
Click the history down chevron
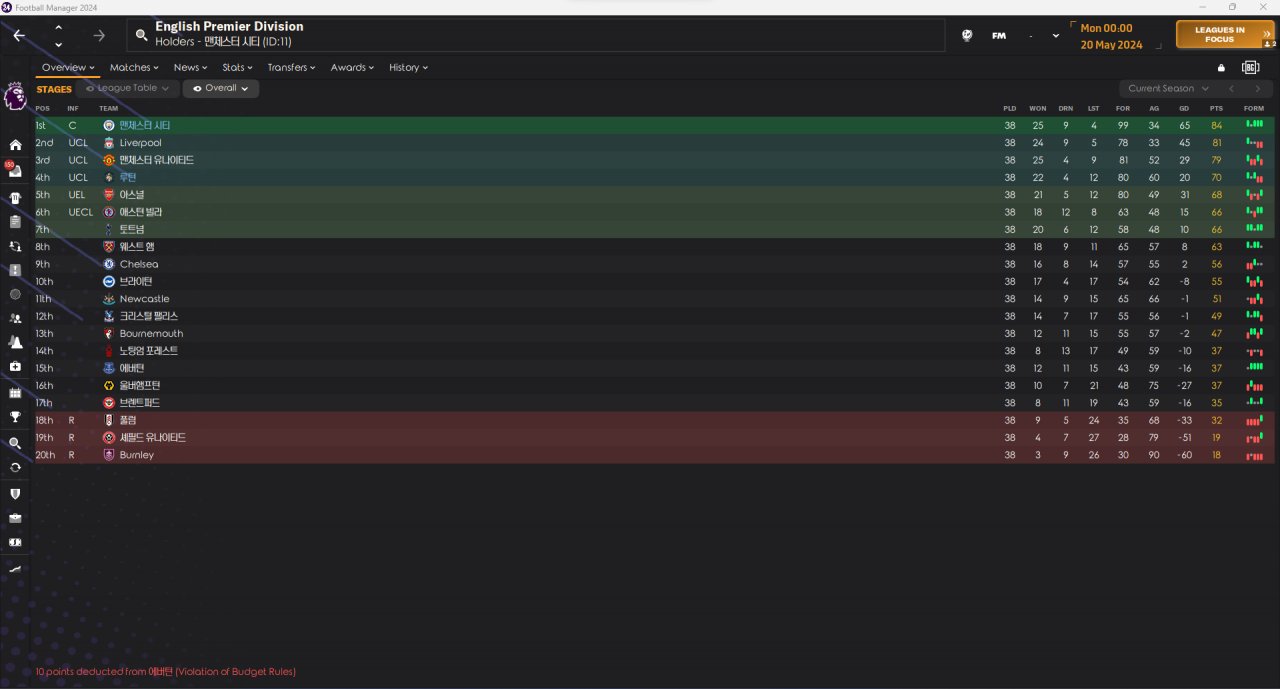pyautogui.click(x=58, y=44)
